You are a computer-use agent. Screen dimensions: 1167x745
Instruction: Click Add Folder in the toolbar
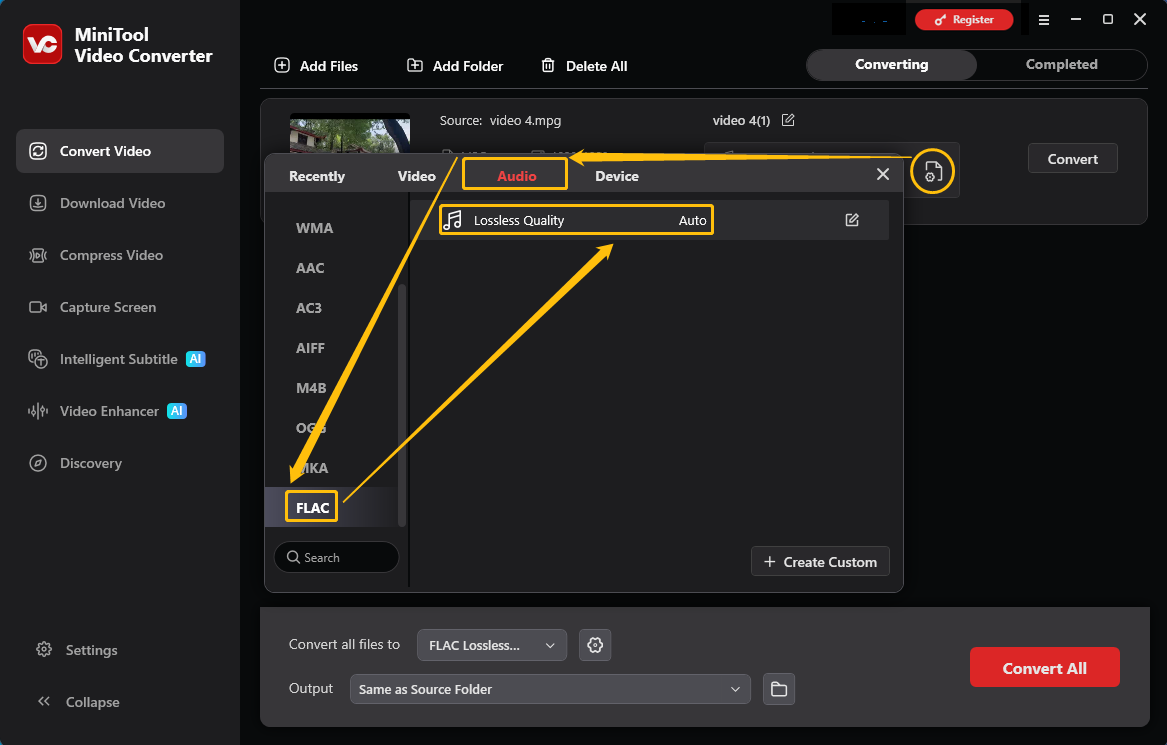455,66
